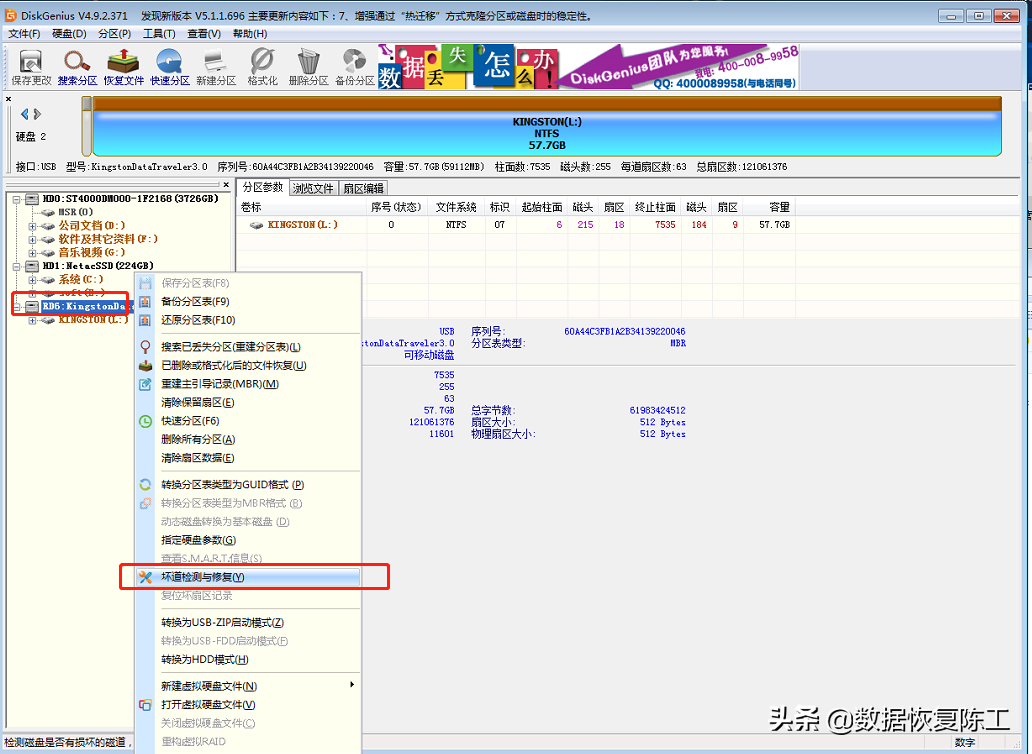The image size is (1032, 754).
Task: Open the 分区(P) menu
Action: (x=115, y=34)
